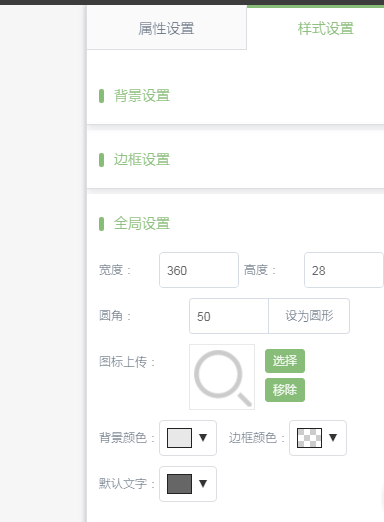Click the 圆角 input showing 50
Image resolution: width=384 pixels, height=522 pixels.
point(229,316)
